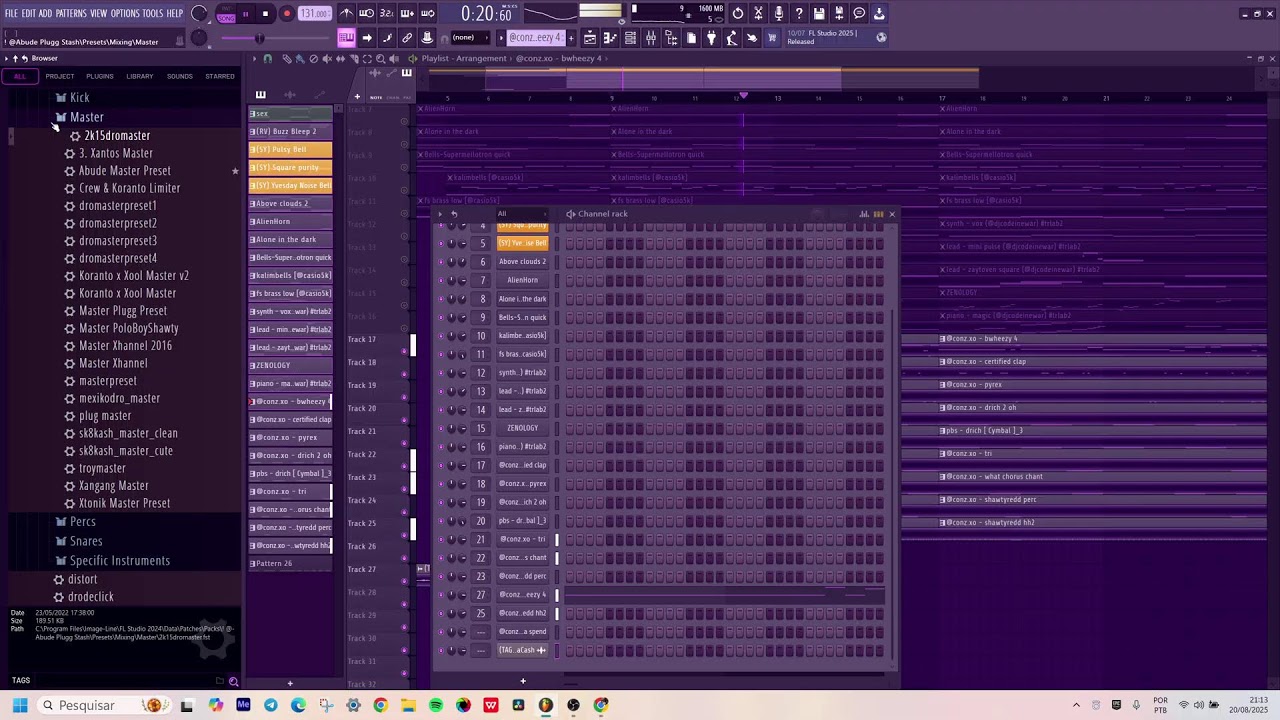This screenshot has height=720, width=1280.
Task: Open Channel rack graph editor icon
Action: click(864, 214)
